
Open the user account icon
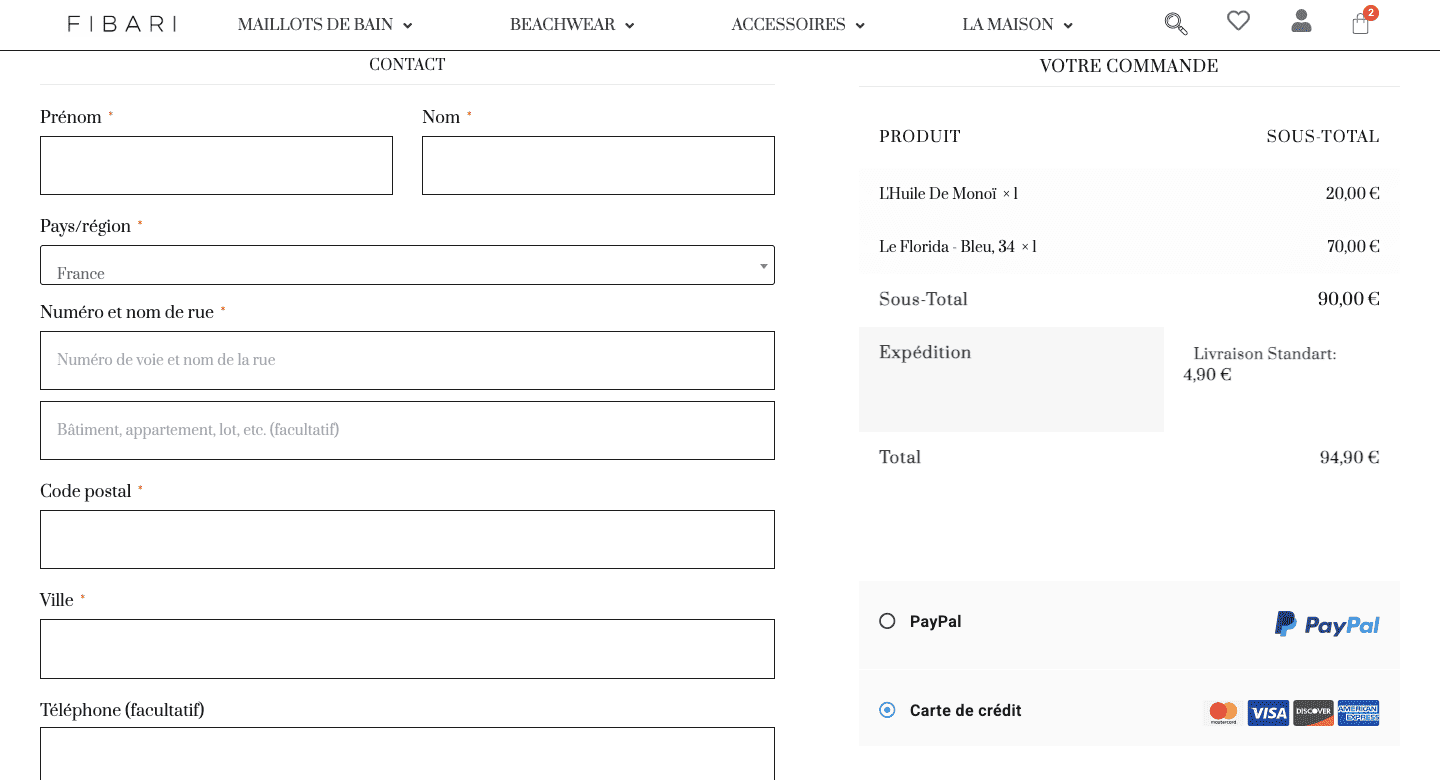[1301, 21]
